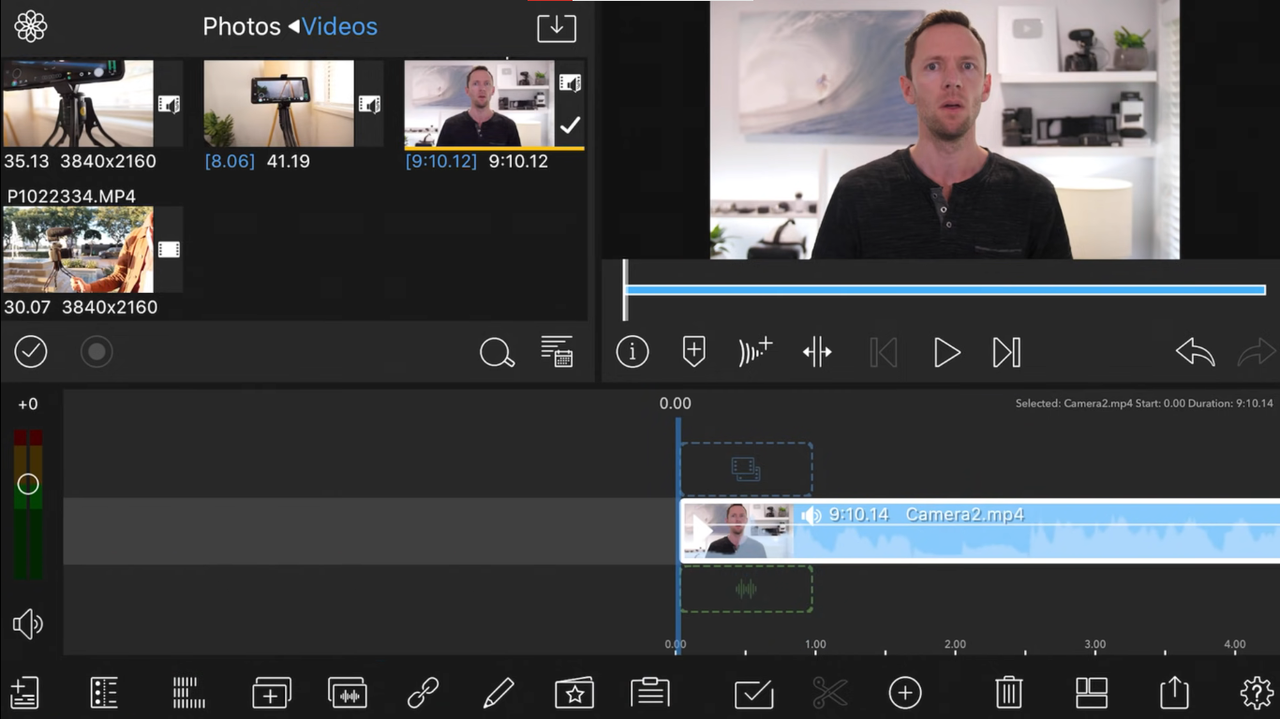Screen dimensions: 1280x719
Task: Open the LumaFusion flower source menu
Action: (31, 26)
